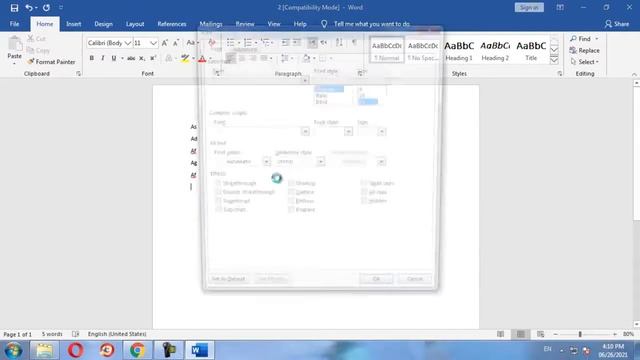This screenshot has height=360, width=640.
Task: Click Cancel in the Font dialog
Action: point(415,279)
